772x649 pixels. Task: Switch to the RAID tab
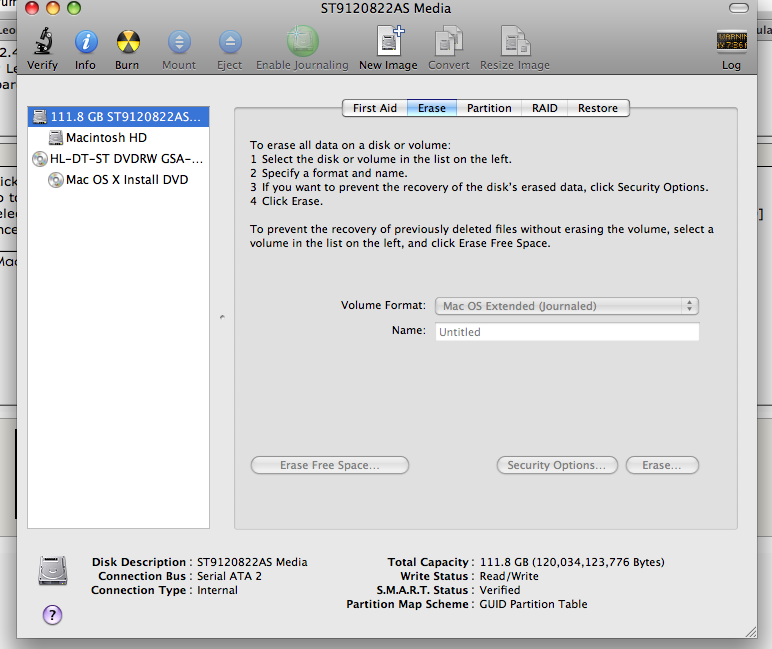545,108
